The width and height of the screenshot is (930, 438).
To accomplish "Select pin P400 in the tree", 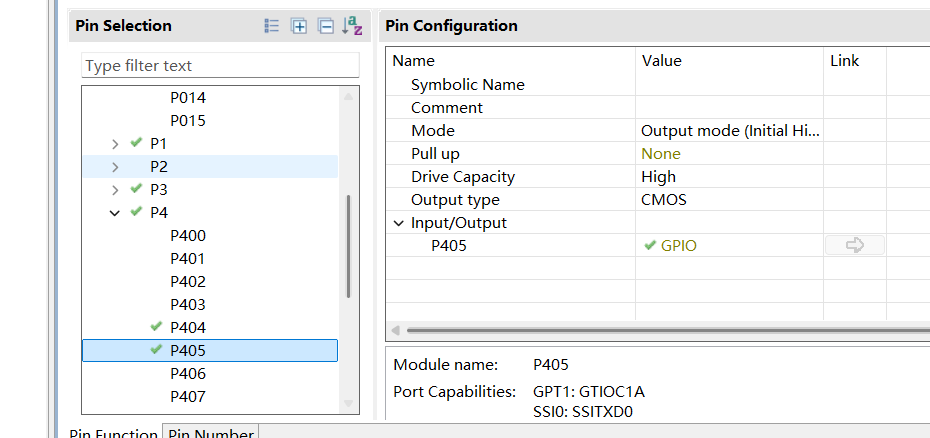I will tap(188, 236).
